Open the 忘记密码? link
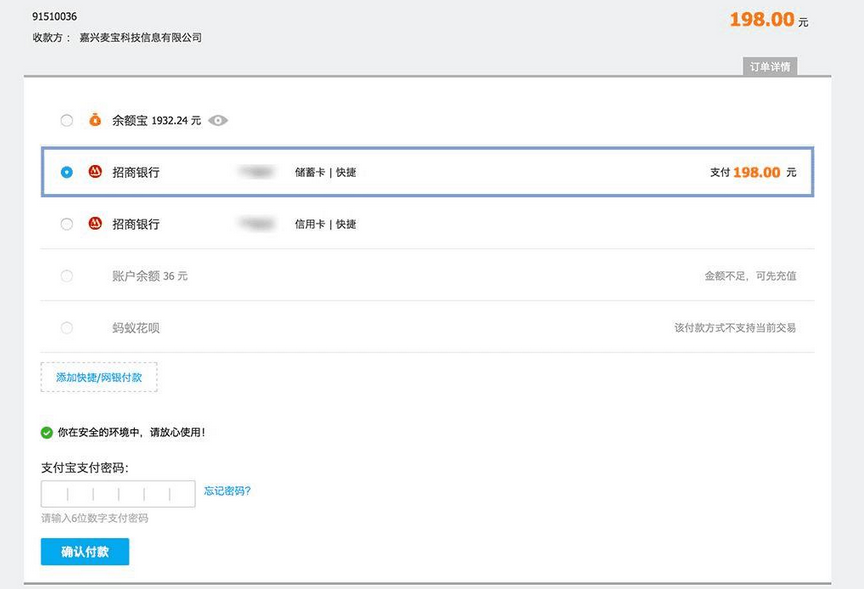The height and width of the screenshot is (589, 864). point(227,491)
